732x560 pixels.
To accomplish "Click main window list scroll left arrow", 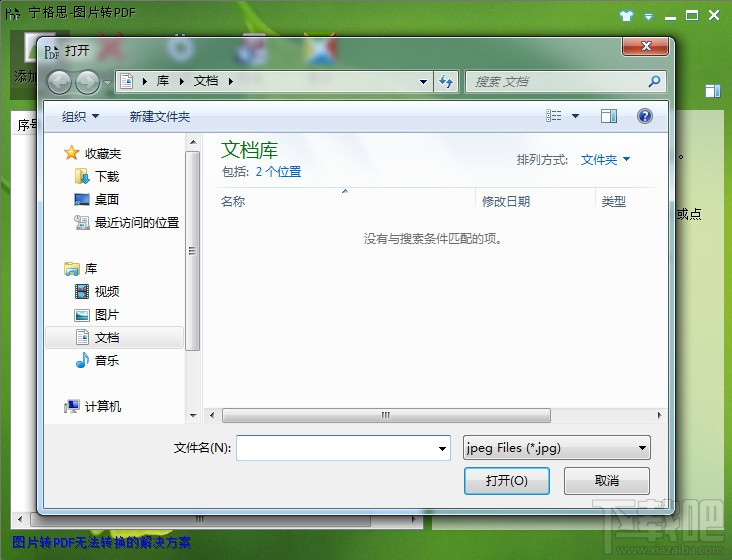I will pyautogui.click(x=20, y=519).
